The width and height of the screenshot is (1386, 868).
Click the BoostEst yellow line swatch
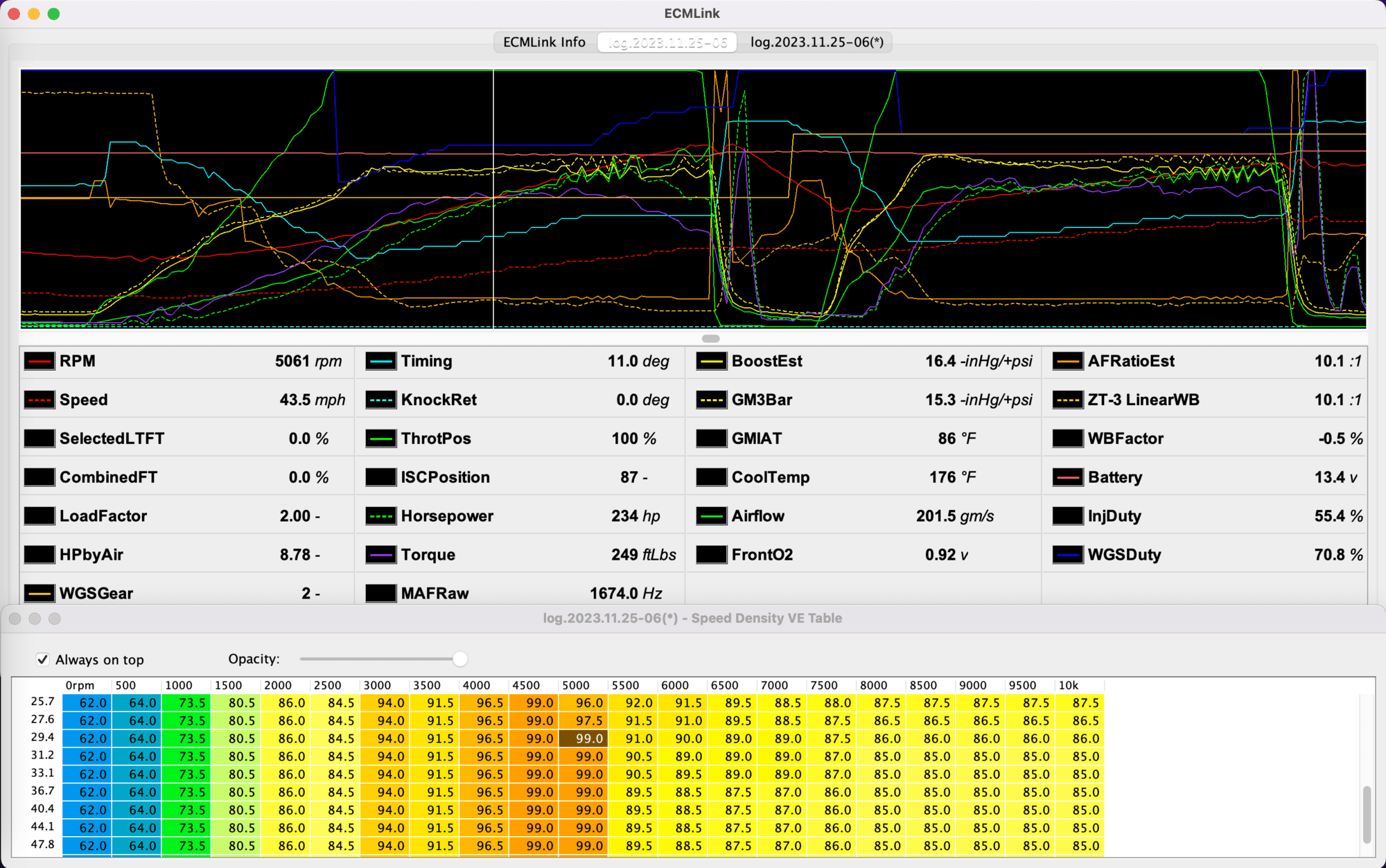pyautogui.click(x=711, y=361)
